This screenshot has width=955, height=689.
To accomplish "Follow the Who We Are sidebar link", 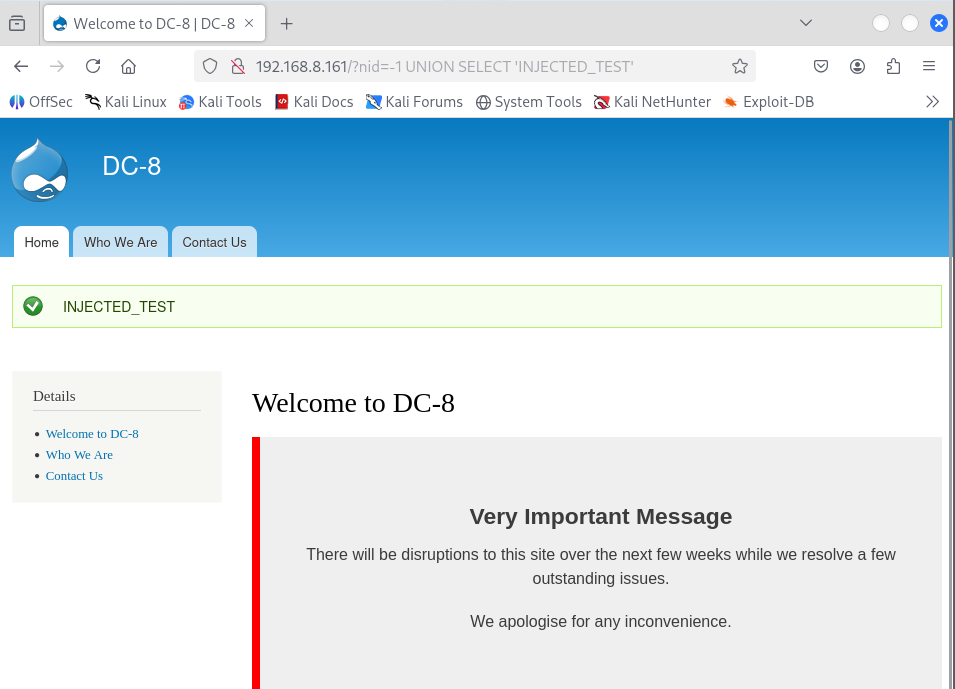I will (79, 455).
